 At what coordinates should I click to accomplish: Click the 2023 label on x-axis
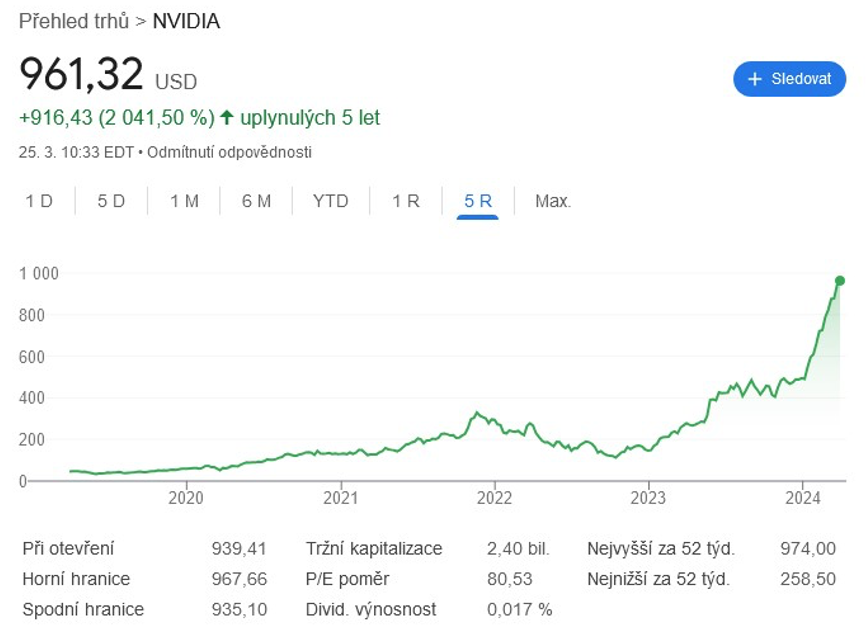648,497
